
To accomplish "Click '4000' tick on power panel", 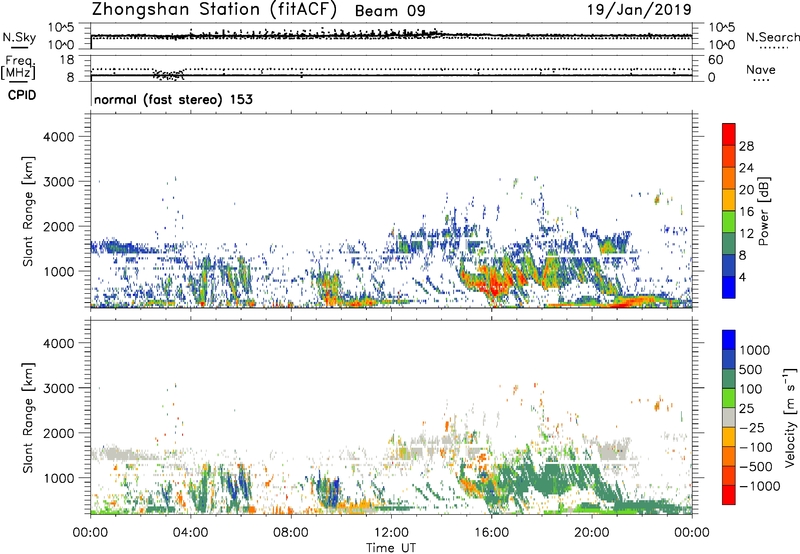I will coord(59,137).
